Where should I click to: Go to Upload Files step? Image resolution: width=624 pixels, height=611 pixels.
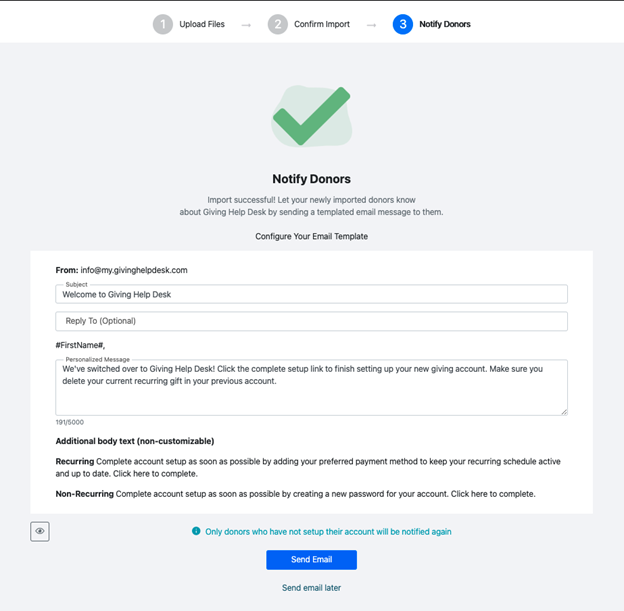pyautogui.click(x=202, y=24)
